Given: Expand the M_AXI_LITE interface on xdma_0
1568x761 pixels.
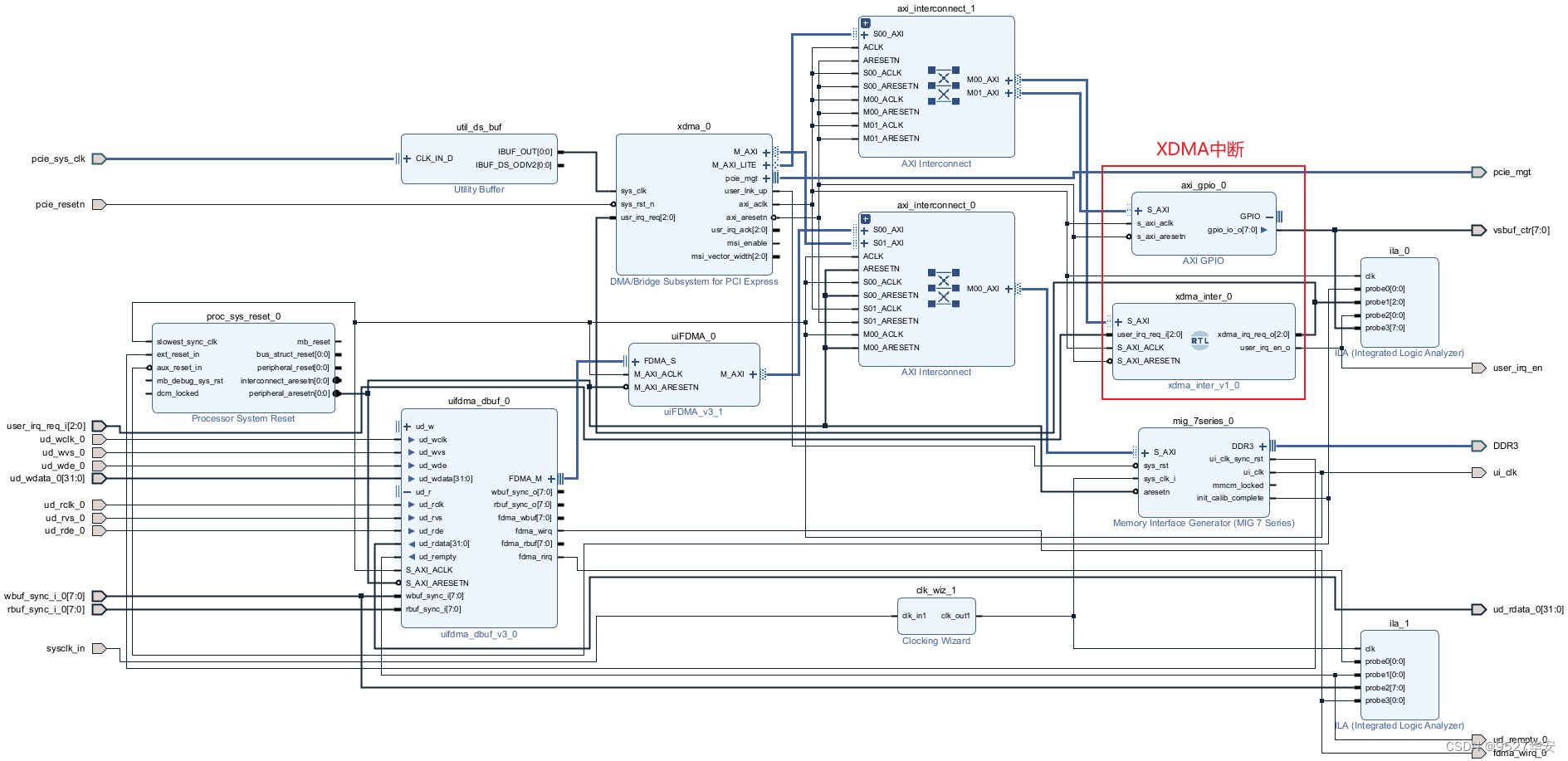Looking at the screenshot, I should point(765,165).
